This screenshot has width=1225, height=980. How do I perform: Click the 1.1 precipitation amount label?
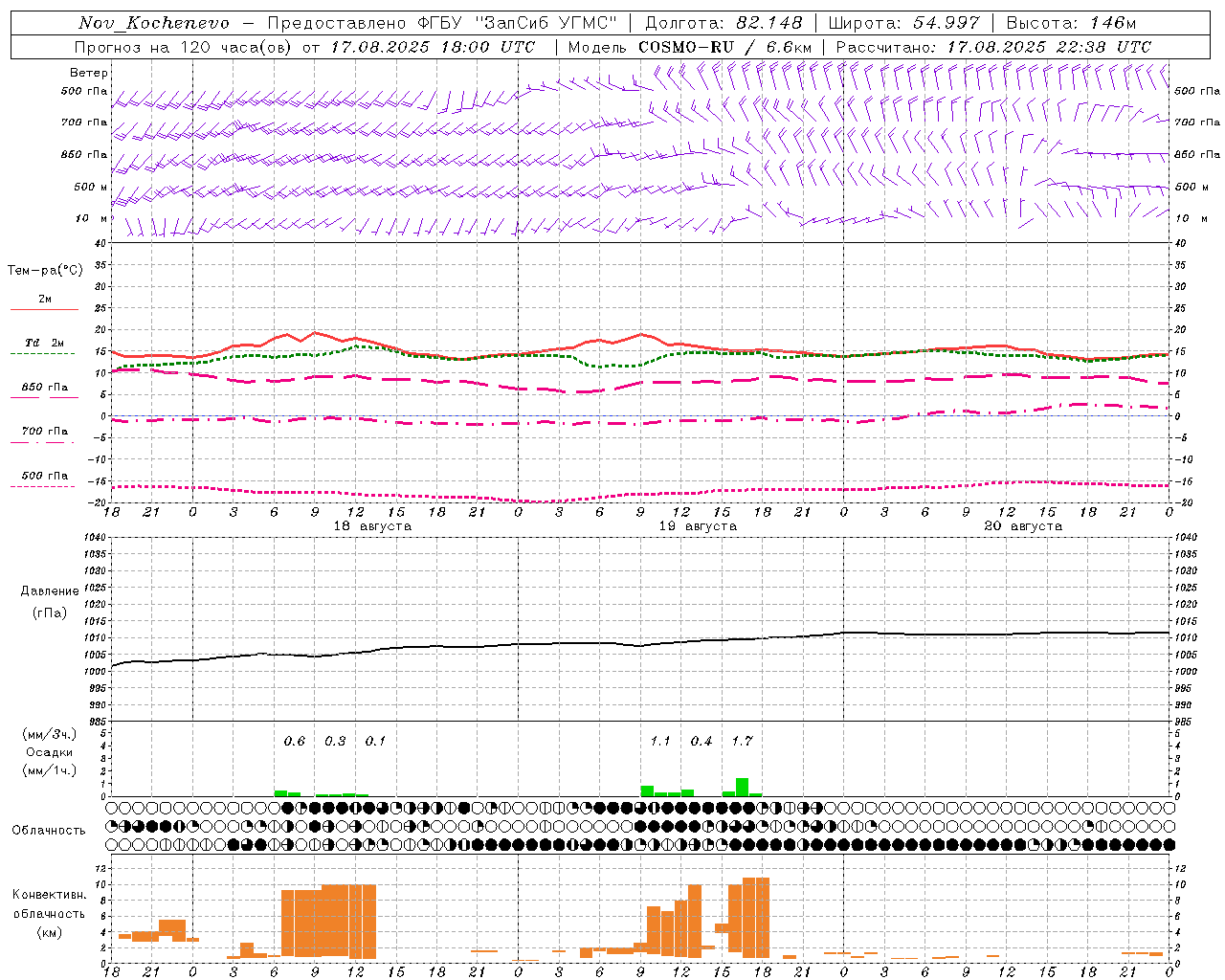pyautogui.click(x=660, y=741)
